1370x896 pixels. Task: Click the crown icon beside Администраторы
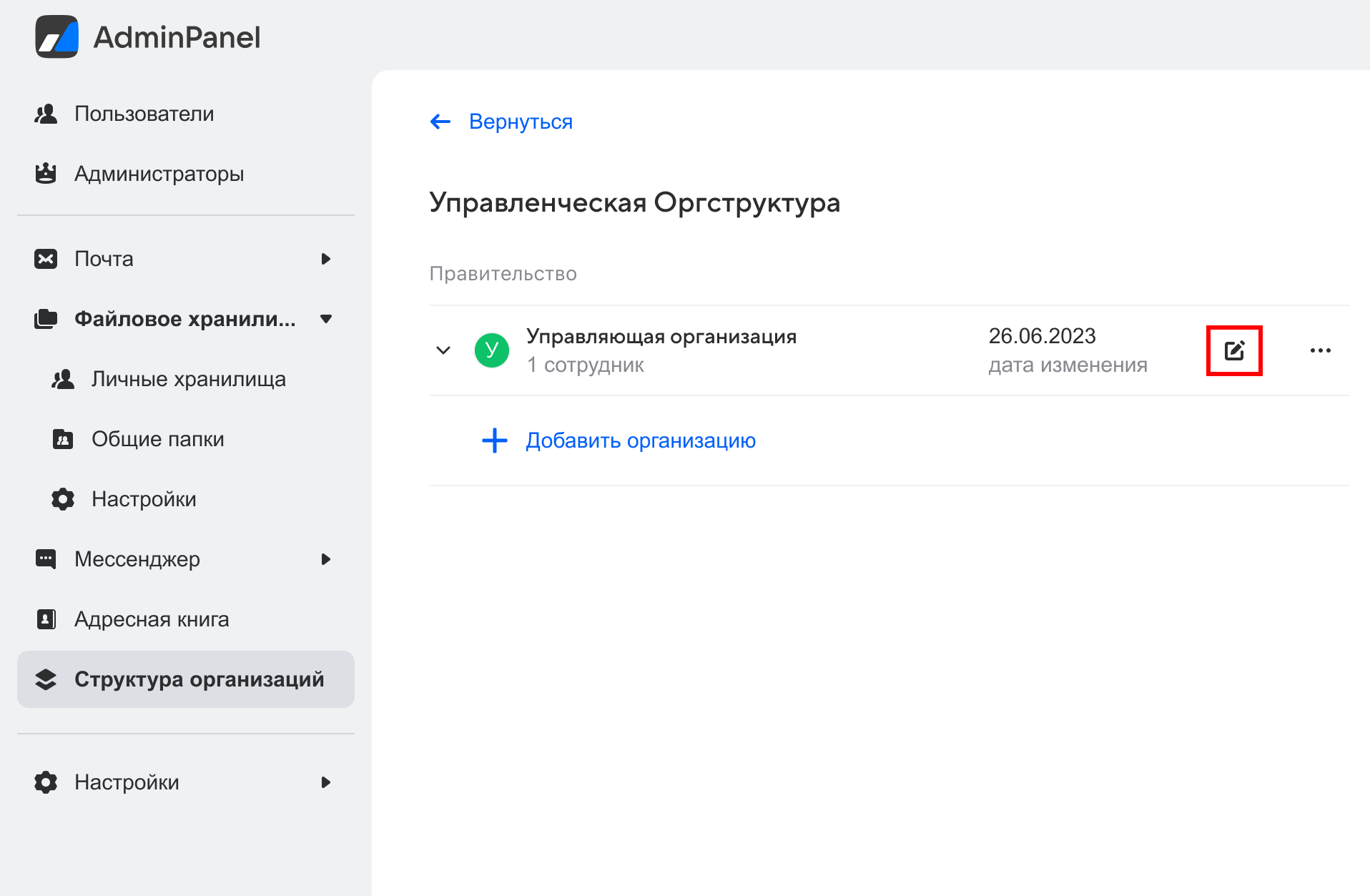[46, 174]
